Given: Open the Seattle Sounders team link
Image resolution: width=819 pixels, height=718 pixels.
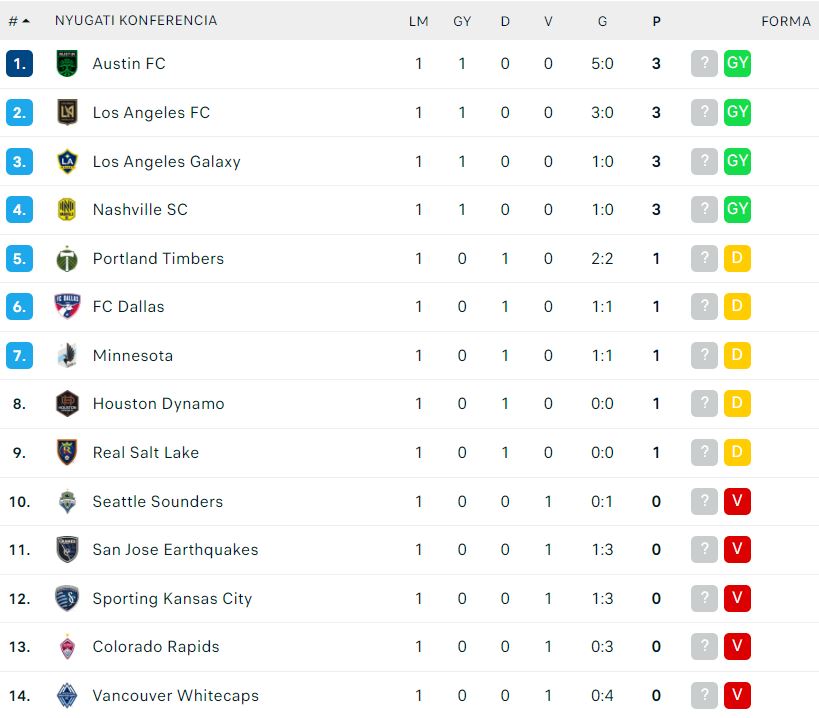Looking at the screenshot, I should click(x=158, y=501).
